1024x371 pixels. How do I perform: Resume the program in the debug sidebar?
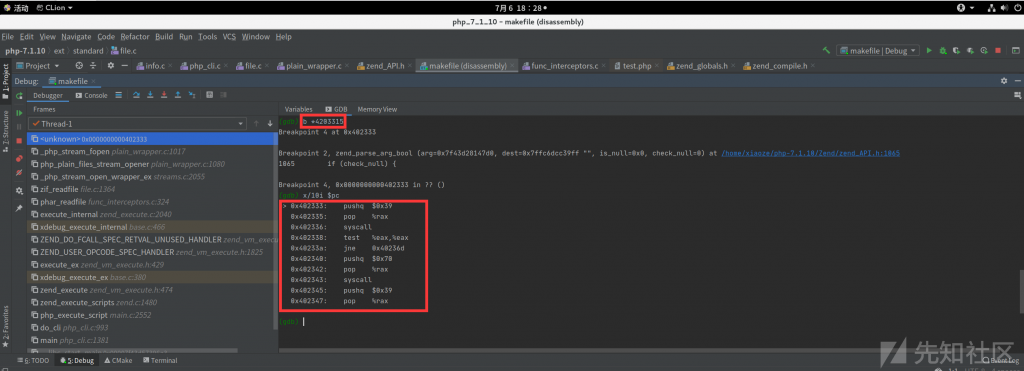(19, 112)
